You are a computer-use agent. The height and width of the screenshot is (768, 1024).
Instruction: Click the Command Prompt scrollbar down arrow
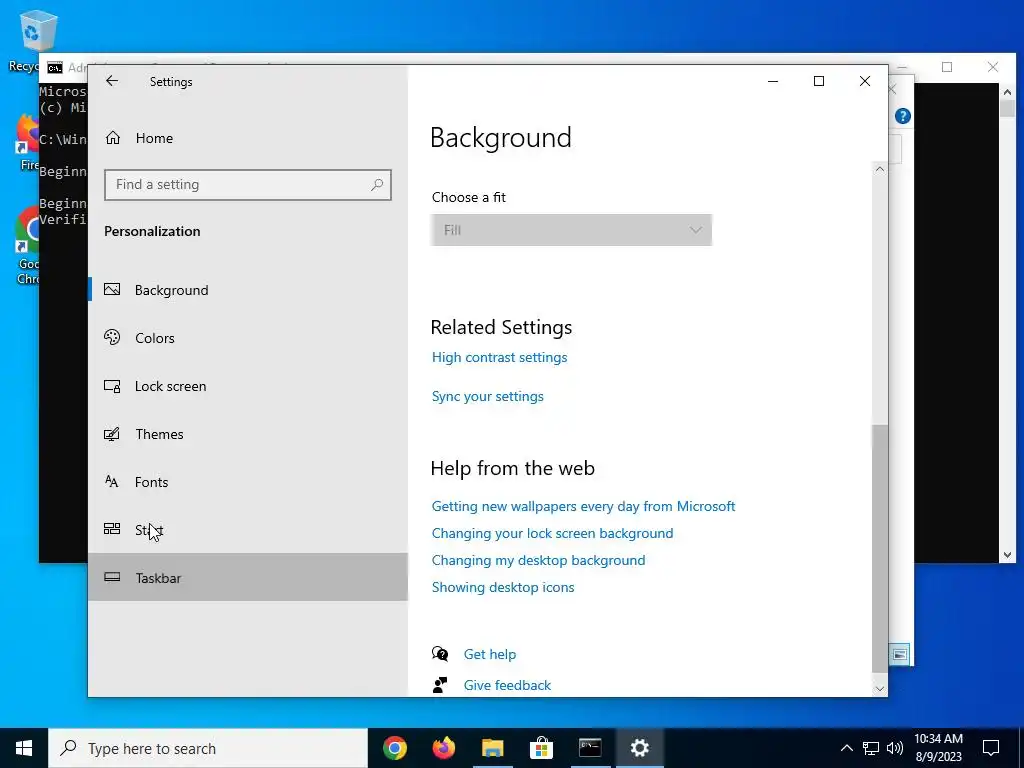click(x=1007, y=555)
